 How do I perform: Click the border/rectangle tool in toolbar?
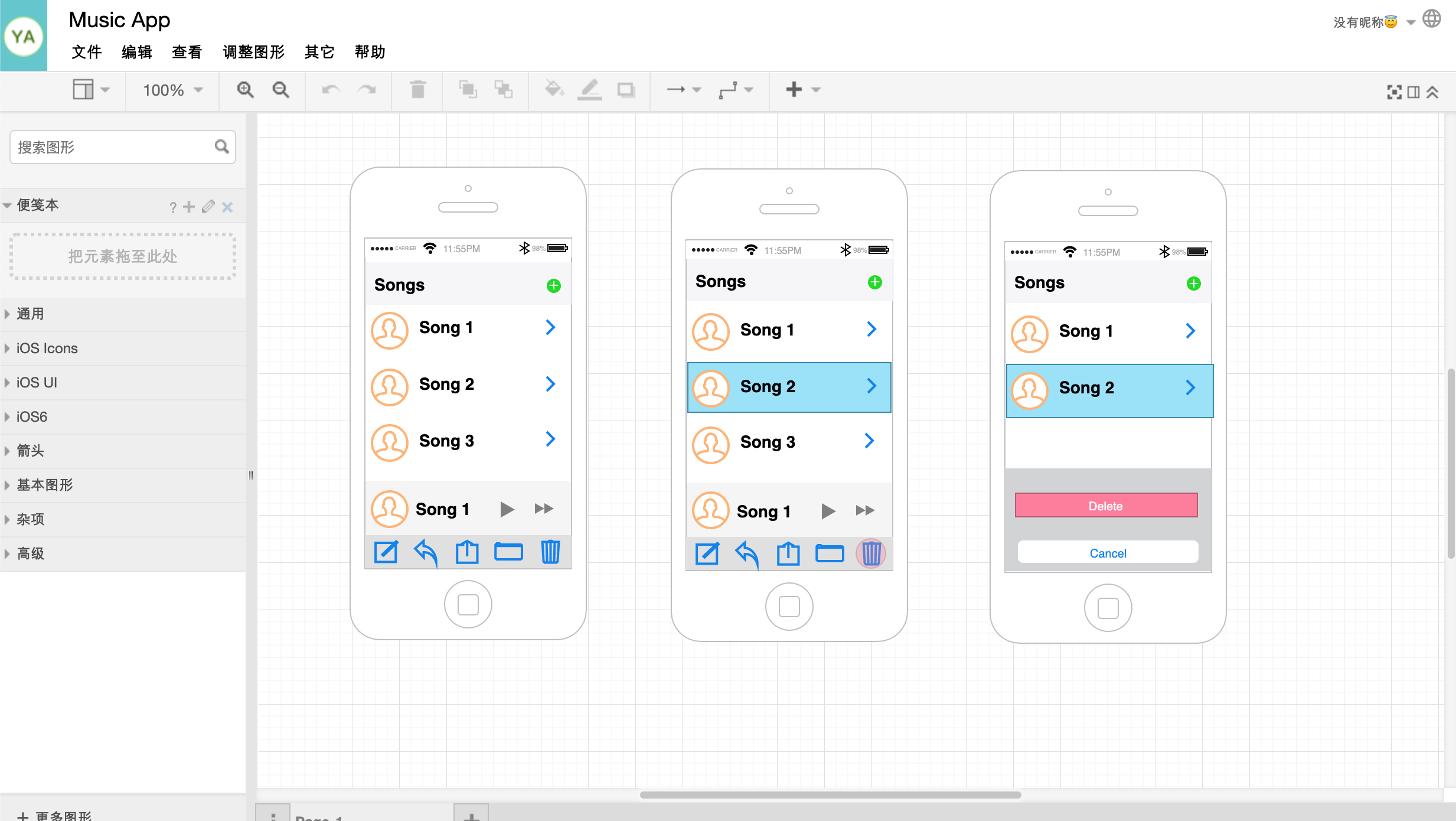[627, 89]
